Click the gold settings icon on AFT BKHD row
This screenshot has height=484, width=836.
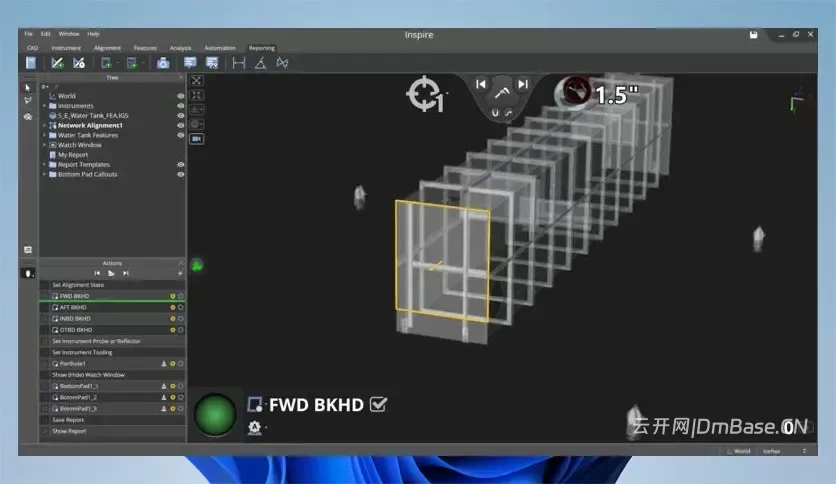click(173, 308)
